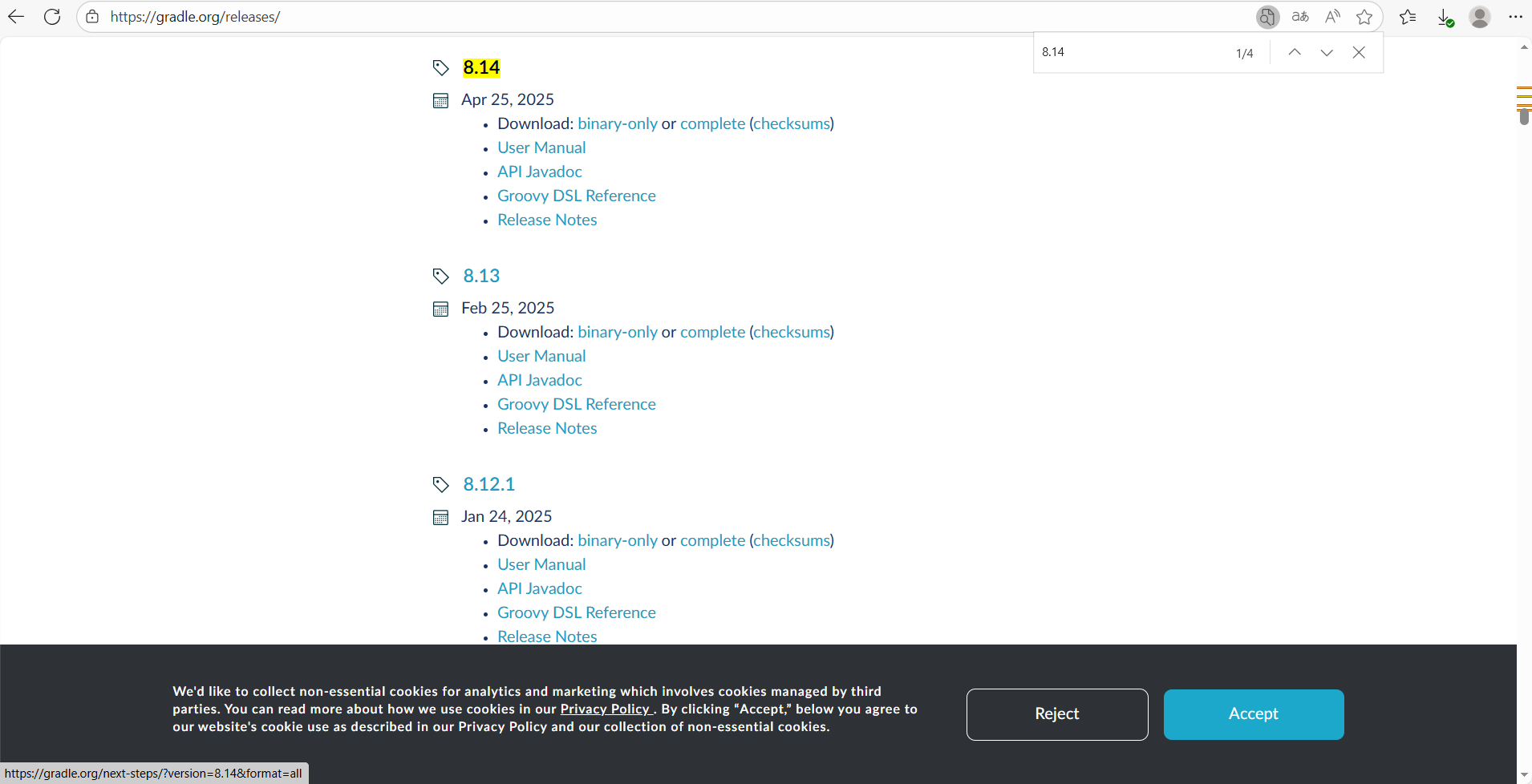Open API Javadoc for 8.12.1

pyautogui.click(x=540, y=588)
